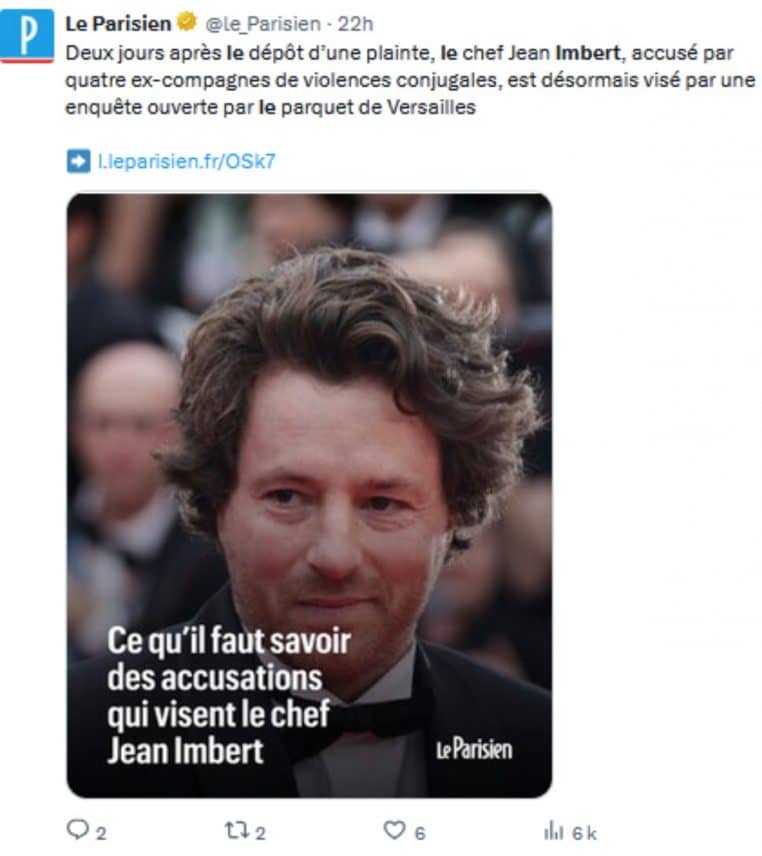Click the like count number 6
The width and height of the screenshot is (762, 856).
pyautogui.click(x=420, y=833)
